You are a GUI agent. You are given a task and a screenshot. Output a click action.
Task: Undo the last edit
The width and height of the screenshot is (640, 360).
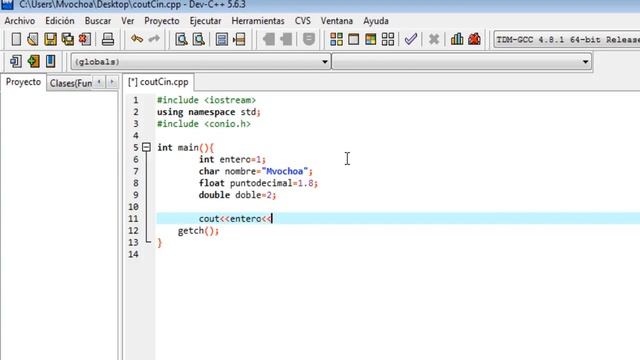[x=137, y=39]
